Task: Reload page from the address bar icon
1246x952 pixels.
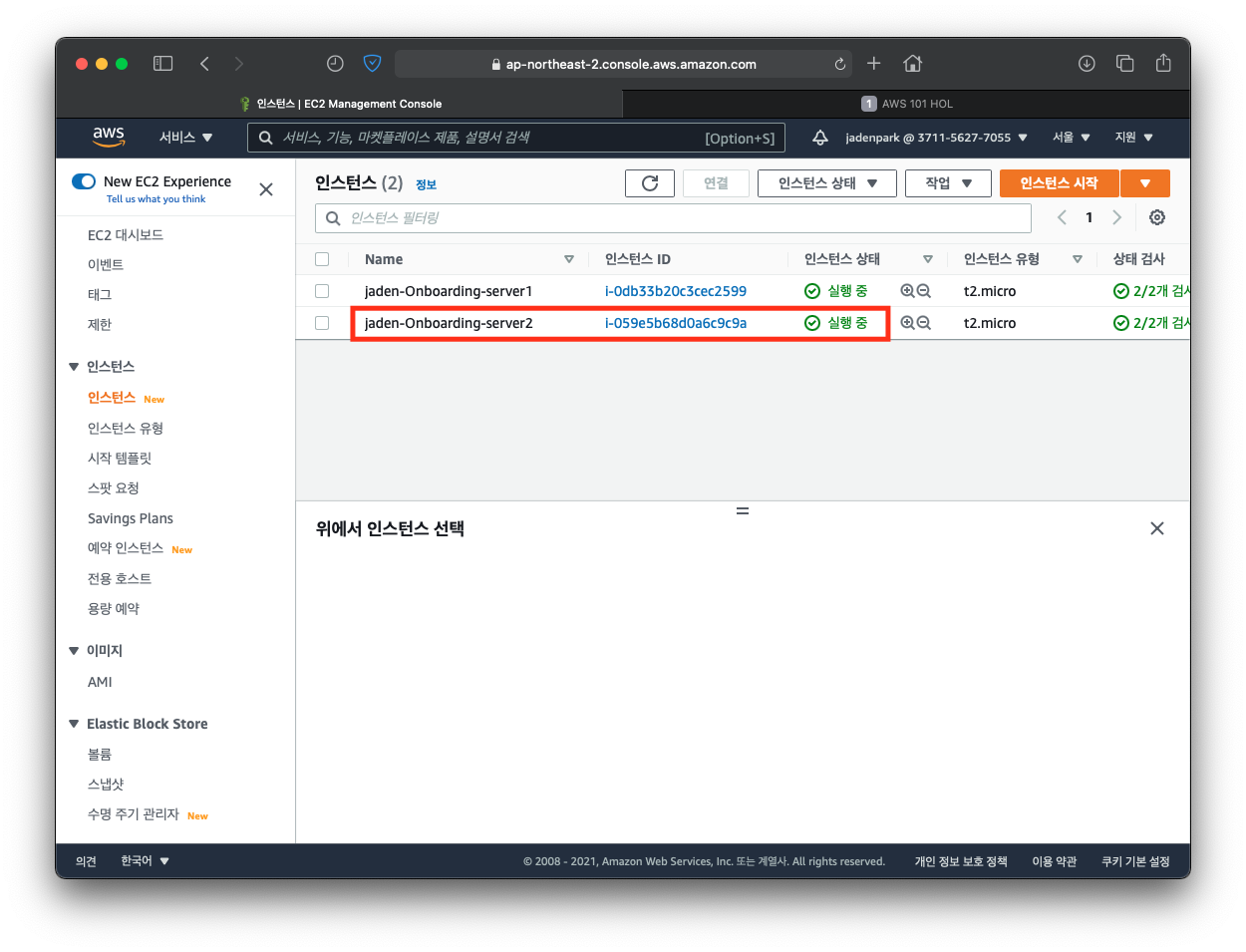Action: click(840, 64)
